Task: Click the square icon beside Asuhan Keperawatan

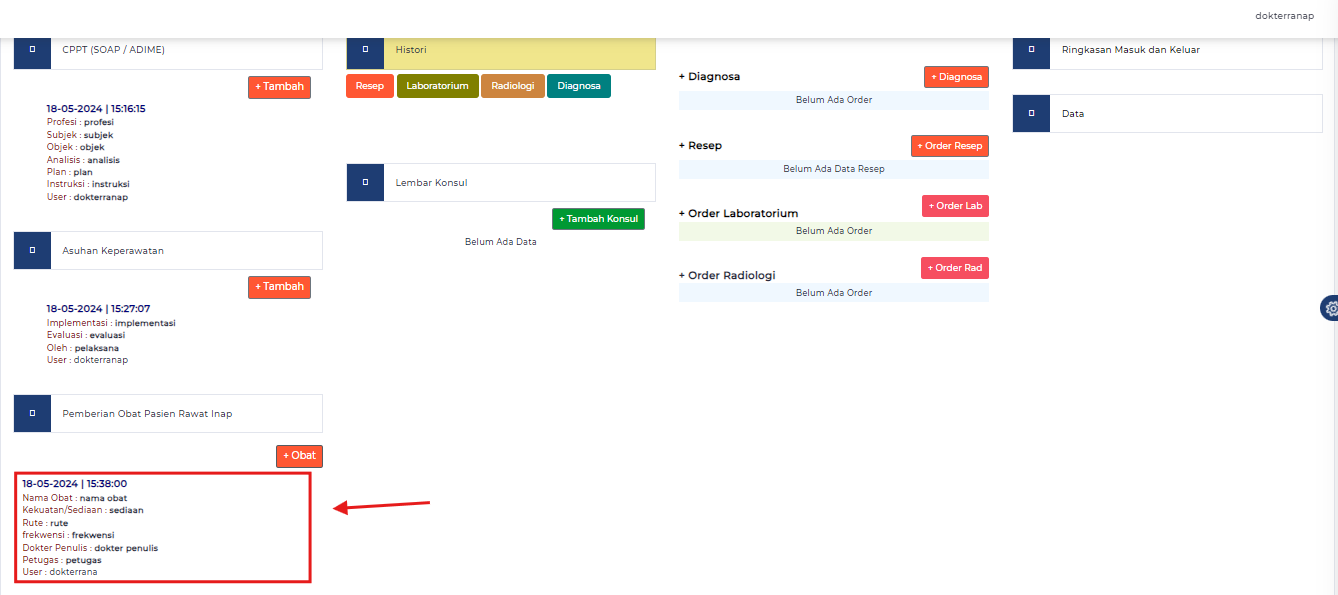Action: tap(32, 250)
